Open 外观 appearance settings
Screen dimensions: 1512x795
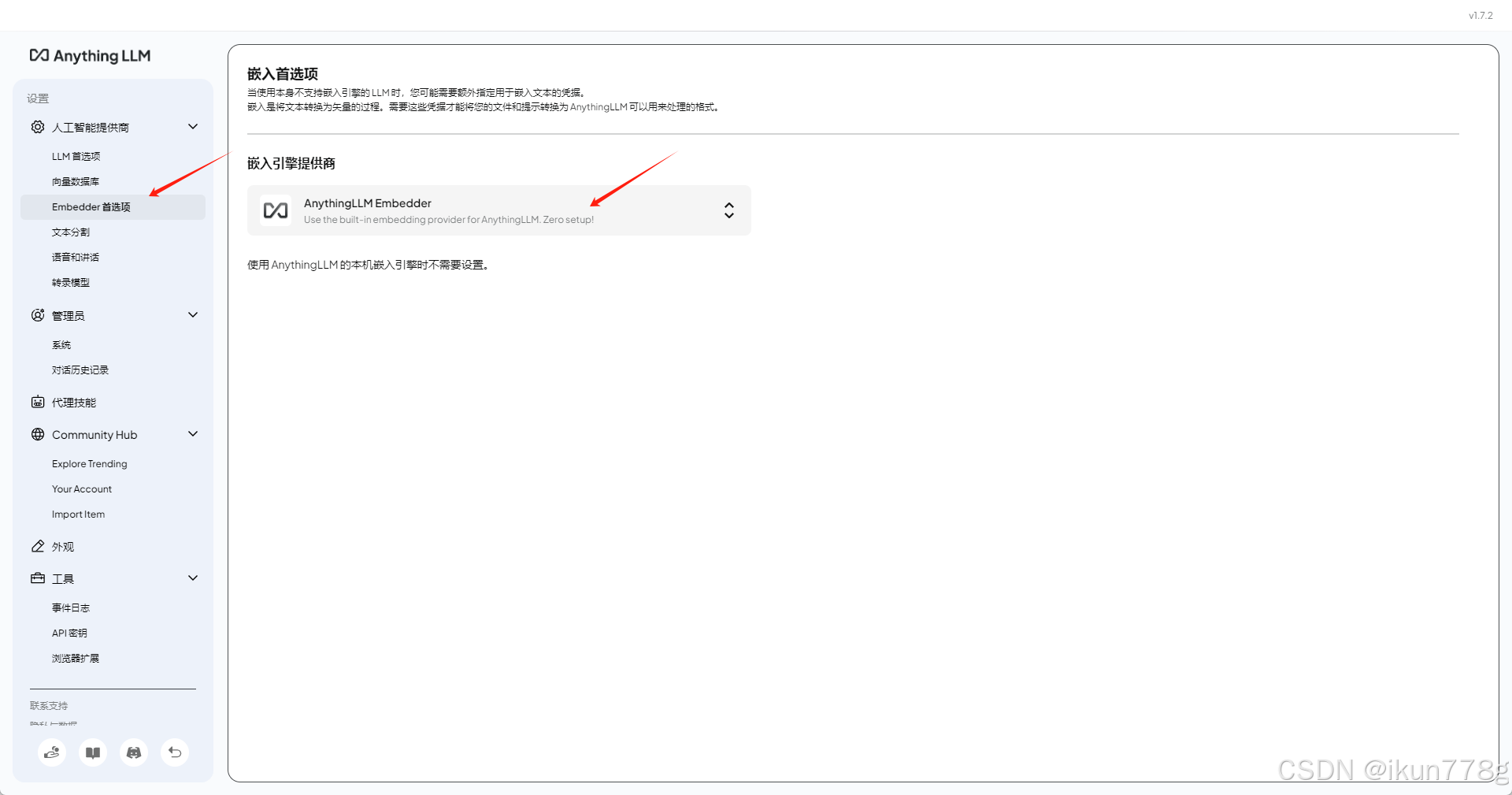(x=63, y=547)
